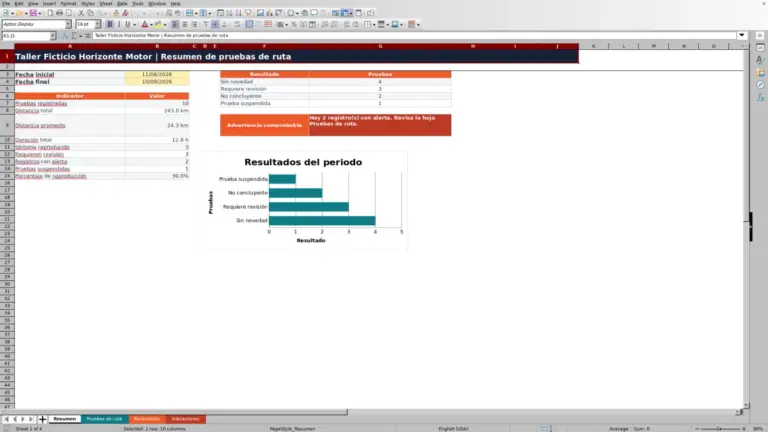Click the Print icon in toolbar
The width and height of the screenshot is (768, 432).
(59, 13)
